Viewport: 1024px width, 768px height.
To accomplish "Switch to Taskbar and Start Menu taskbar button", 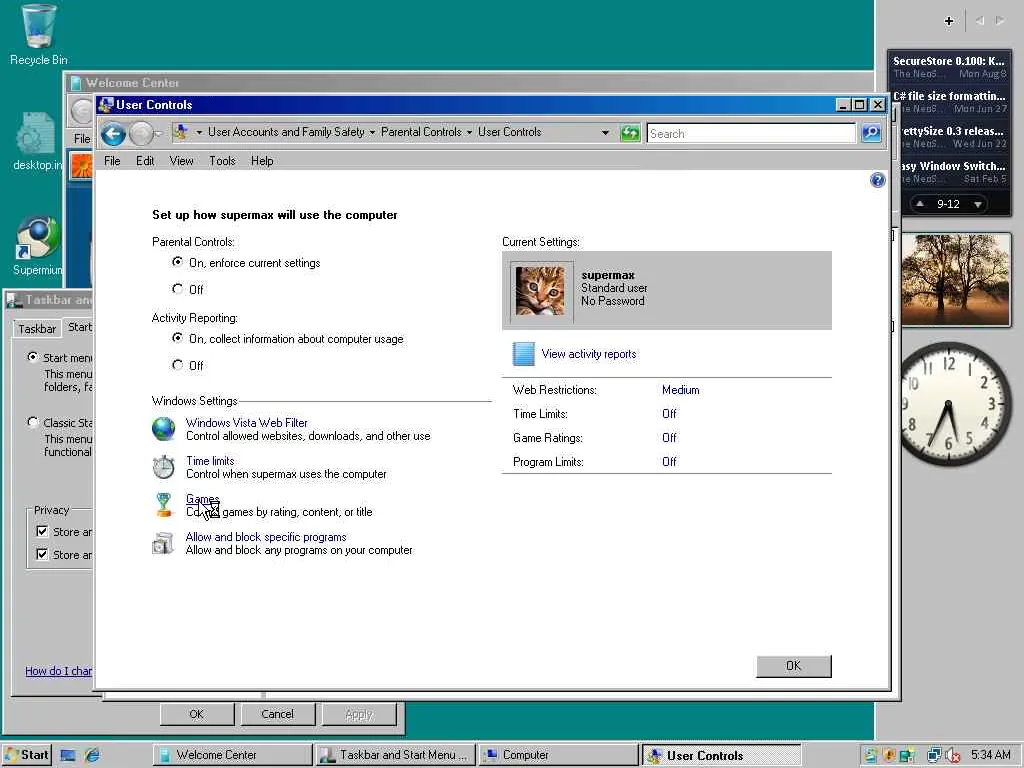I will click(394, 755).
